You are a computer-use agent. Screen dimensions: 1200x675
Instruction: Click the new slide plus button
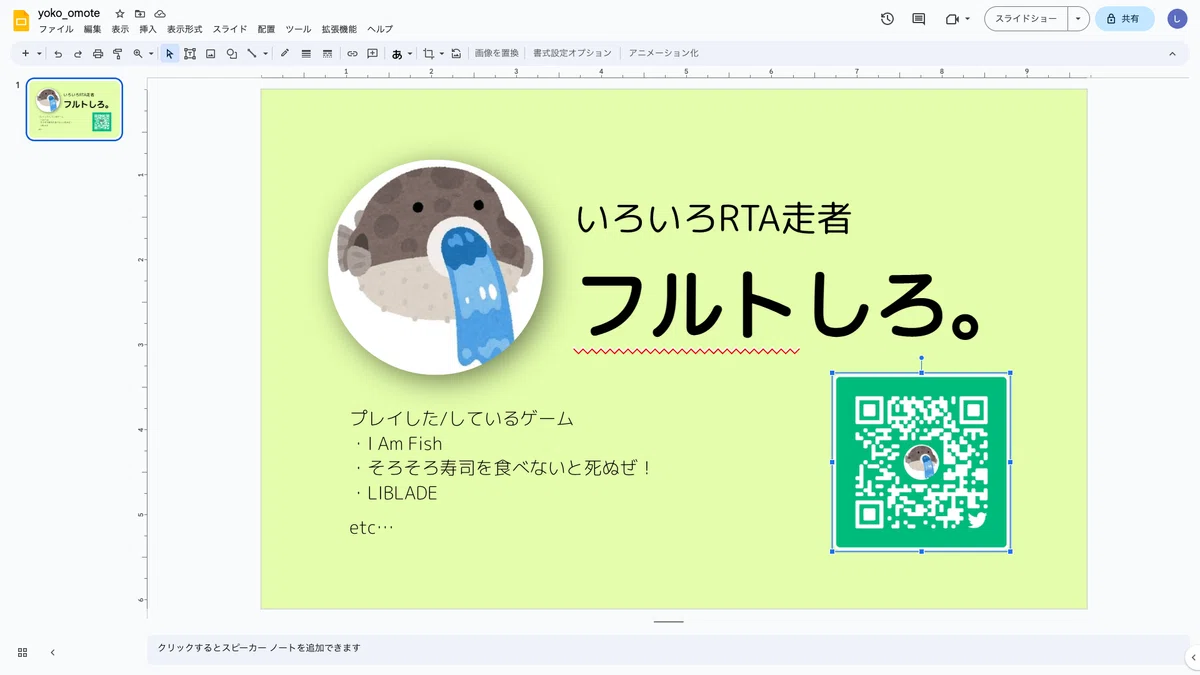coord(26,53)
